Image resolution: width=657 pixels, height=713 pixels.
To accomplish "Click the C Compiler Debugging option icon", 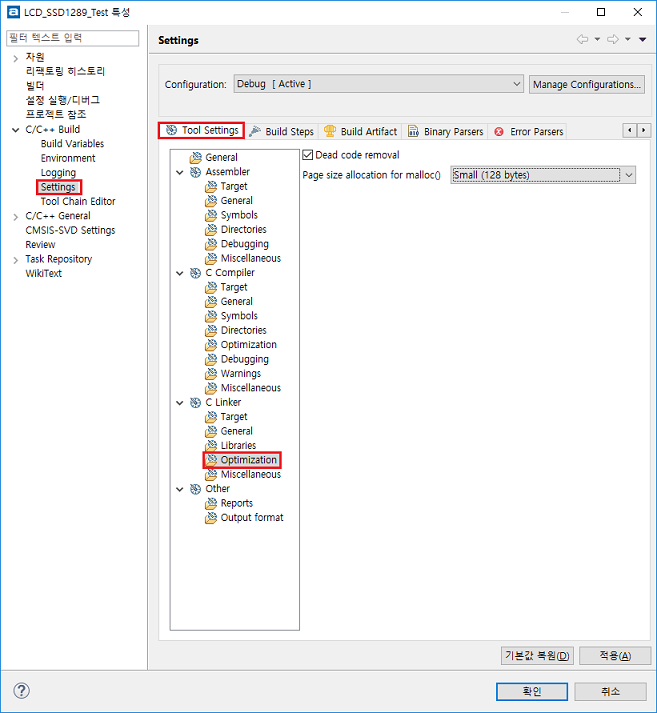I will pyautogui.click(x=211, y=359).
